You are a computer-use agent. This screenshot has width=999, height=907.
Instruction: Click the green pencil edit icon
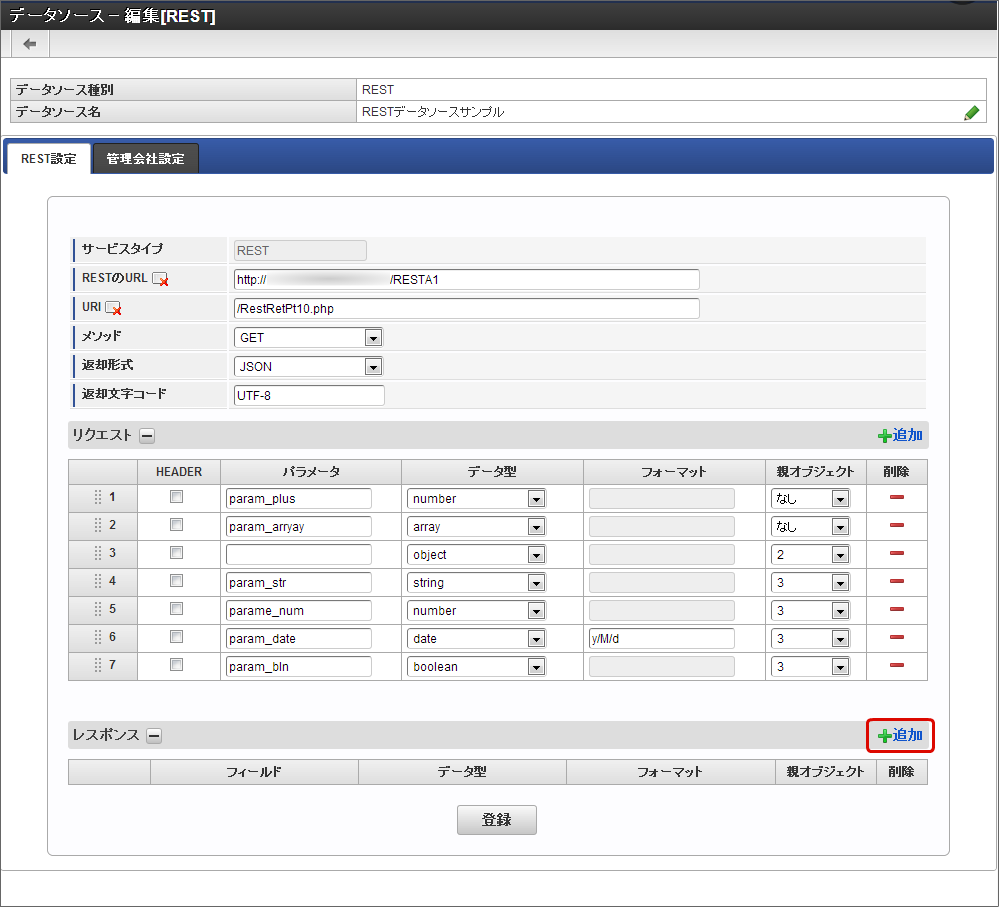click(971, 113)
